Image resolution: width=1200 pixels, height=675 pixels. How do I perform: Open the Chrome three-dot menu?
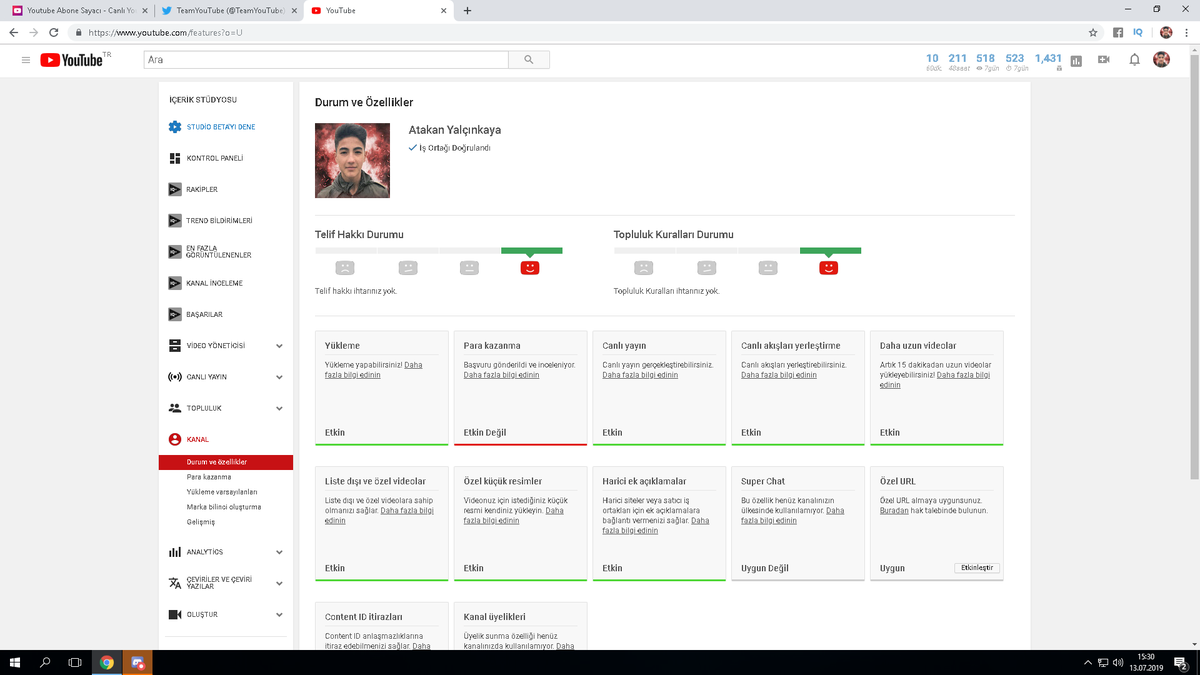coord(1186,32)
